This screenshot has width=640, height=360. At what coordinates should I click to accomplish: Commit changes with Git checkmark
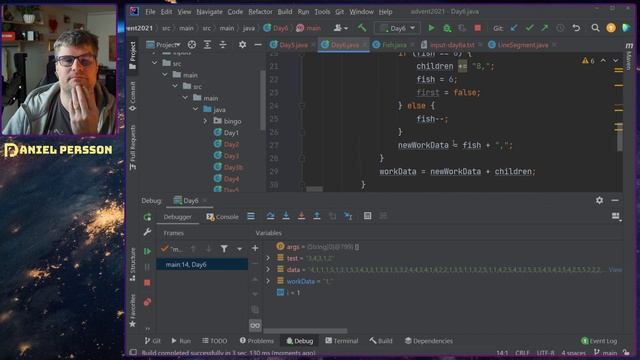click(x=529, y=28)
